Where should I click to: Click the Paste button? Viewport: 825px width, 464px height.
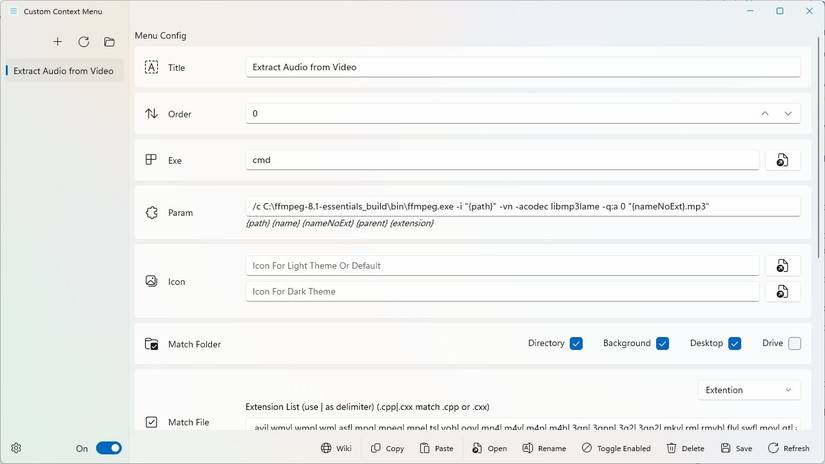437,448
